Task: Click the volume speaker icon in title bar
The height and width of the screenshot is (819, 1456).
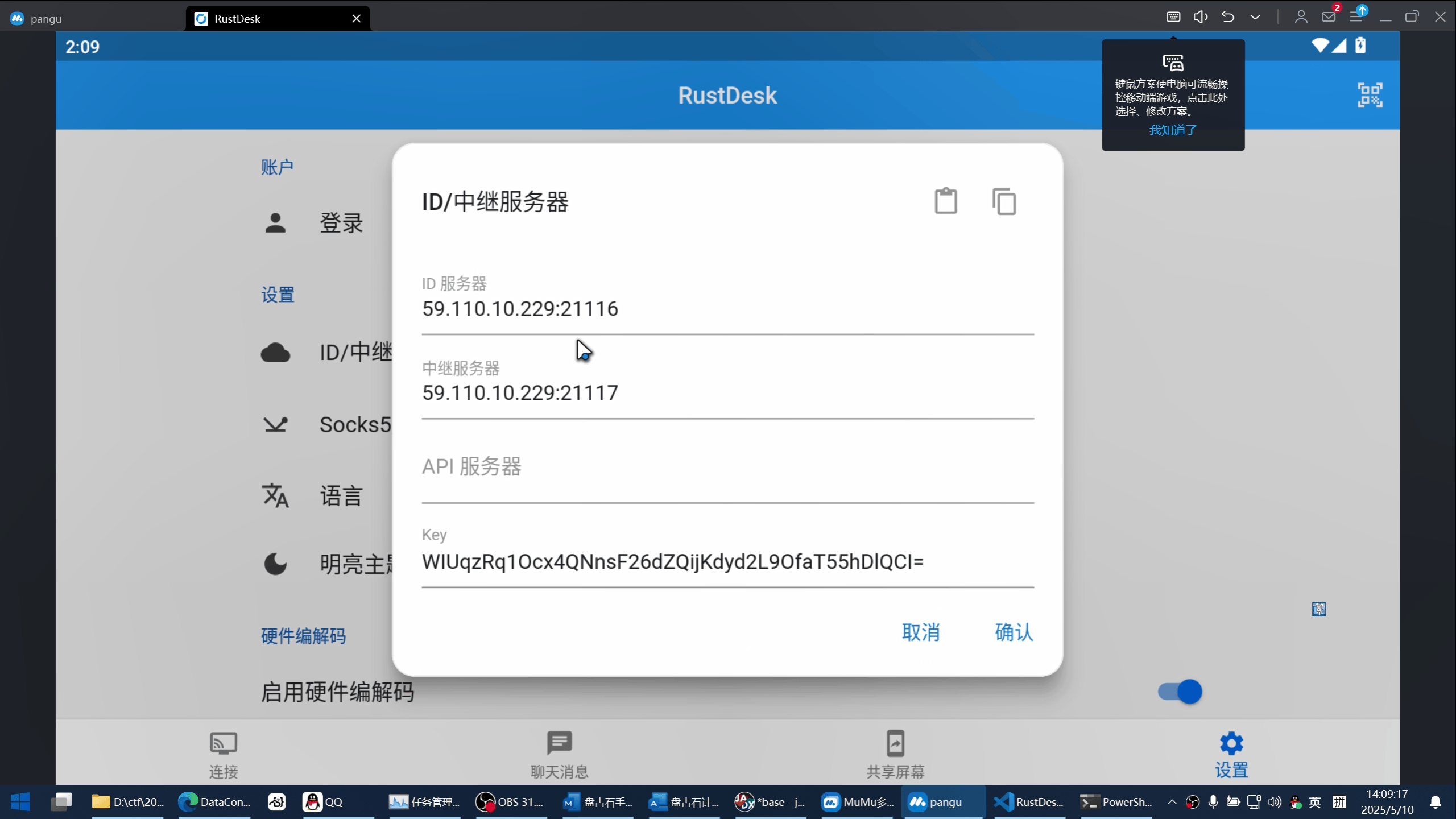Action: (1200, 17)
